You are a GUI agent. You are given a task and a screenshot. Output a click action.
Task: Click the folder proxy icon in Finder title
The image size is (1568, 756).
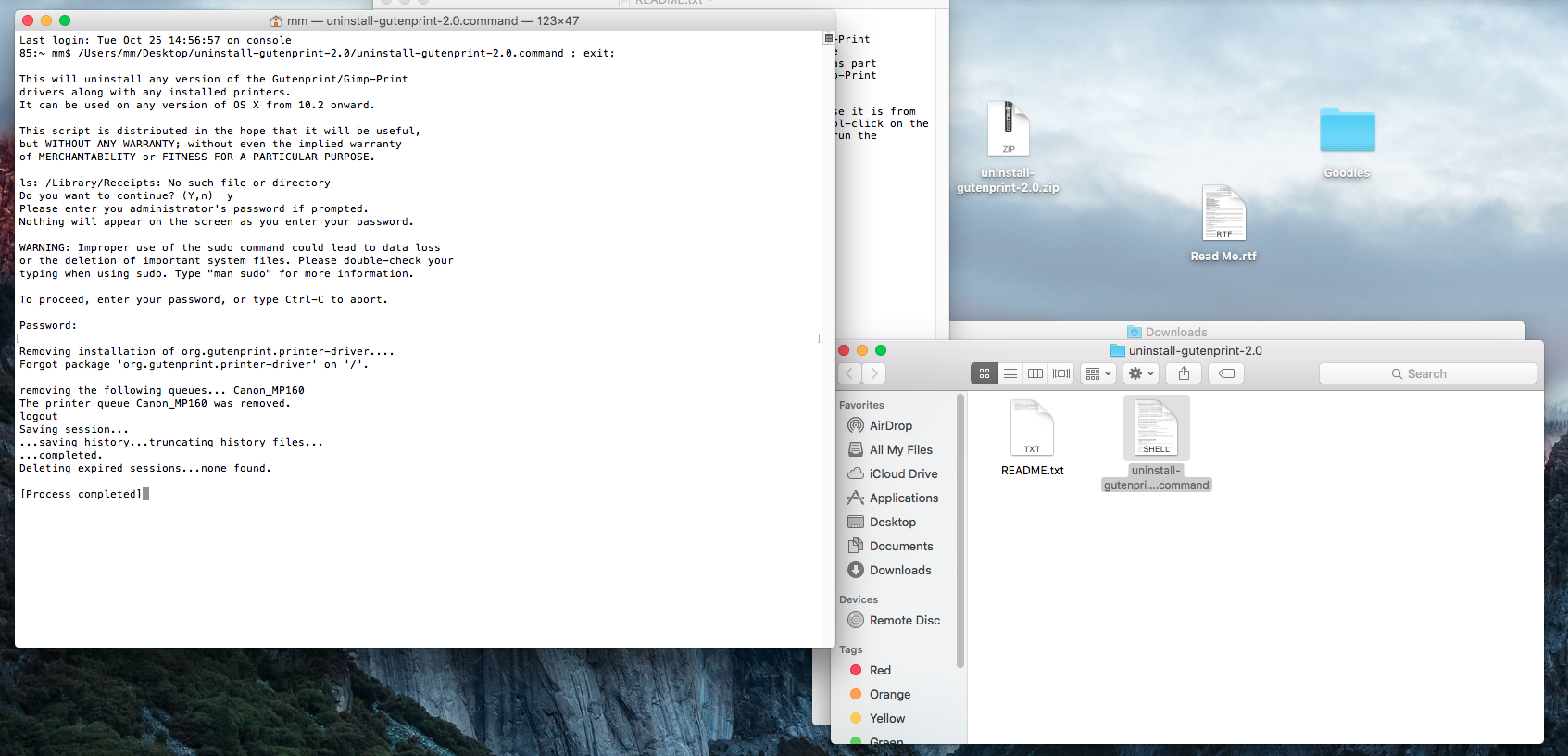click(1118, 350)
